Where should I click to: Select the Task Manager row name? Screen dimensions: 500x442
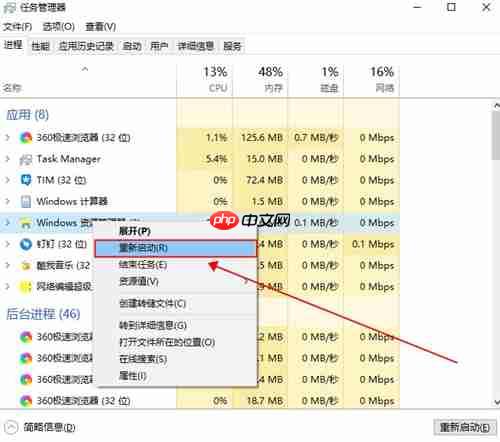click(69, 159)
